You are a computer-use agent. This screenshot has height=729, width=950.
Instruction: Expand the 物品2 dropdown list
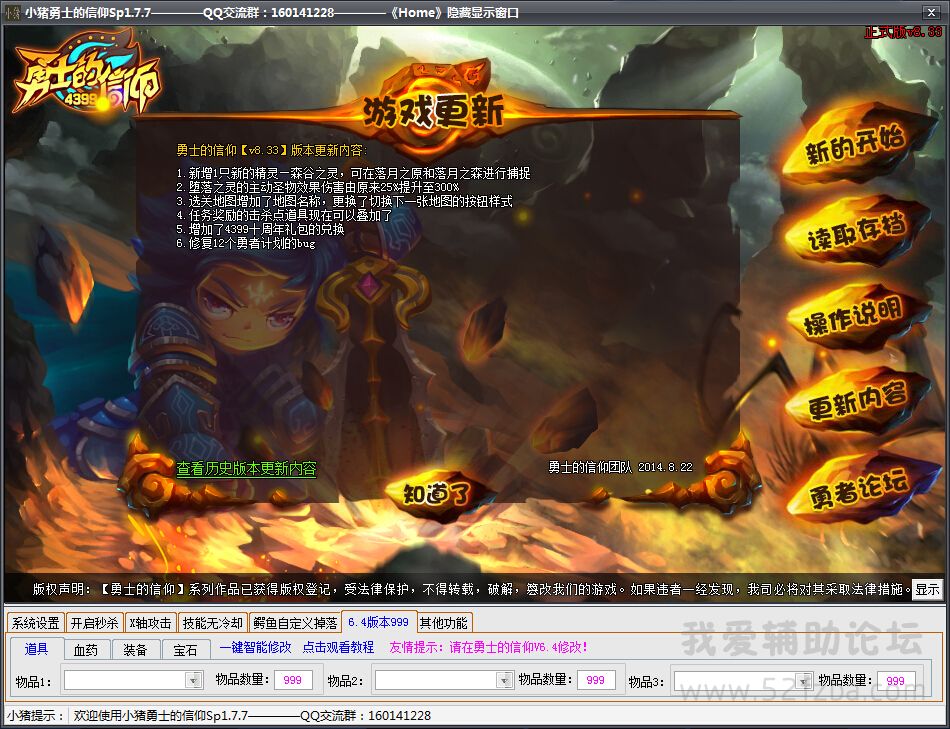(505, 681)
